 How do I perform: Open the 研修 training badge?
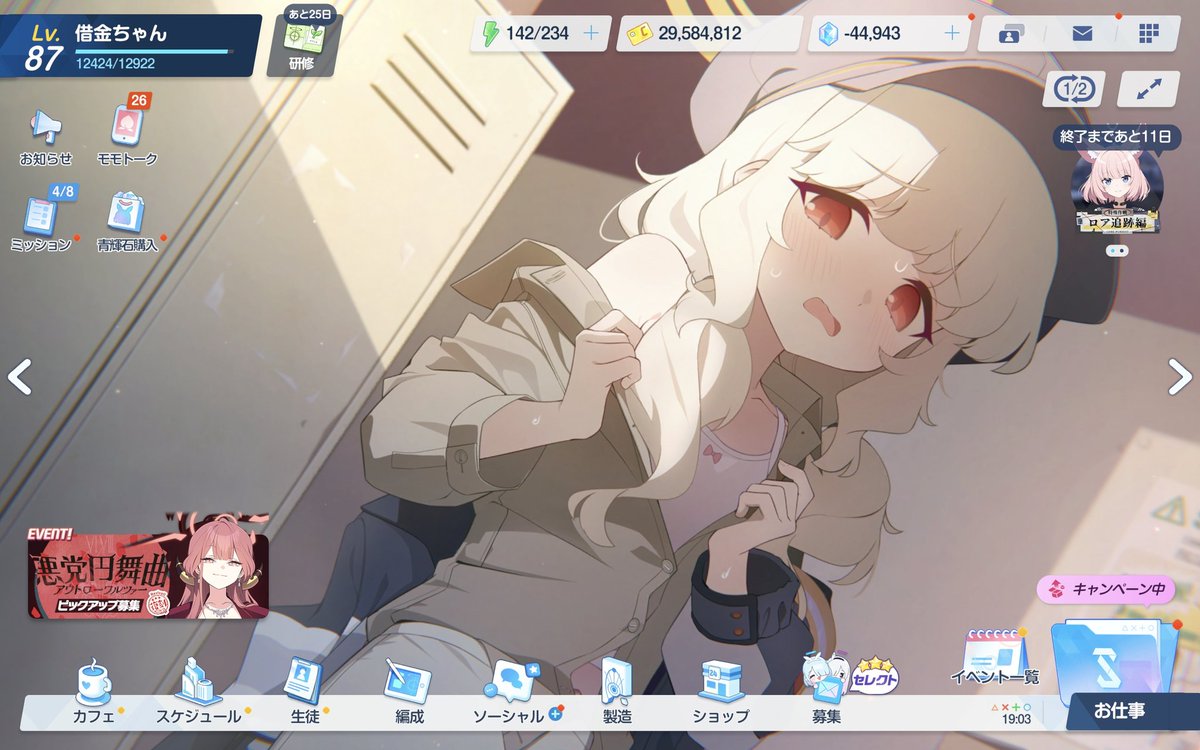(302, 46)
